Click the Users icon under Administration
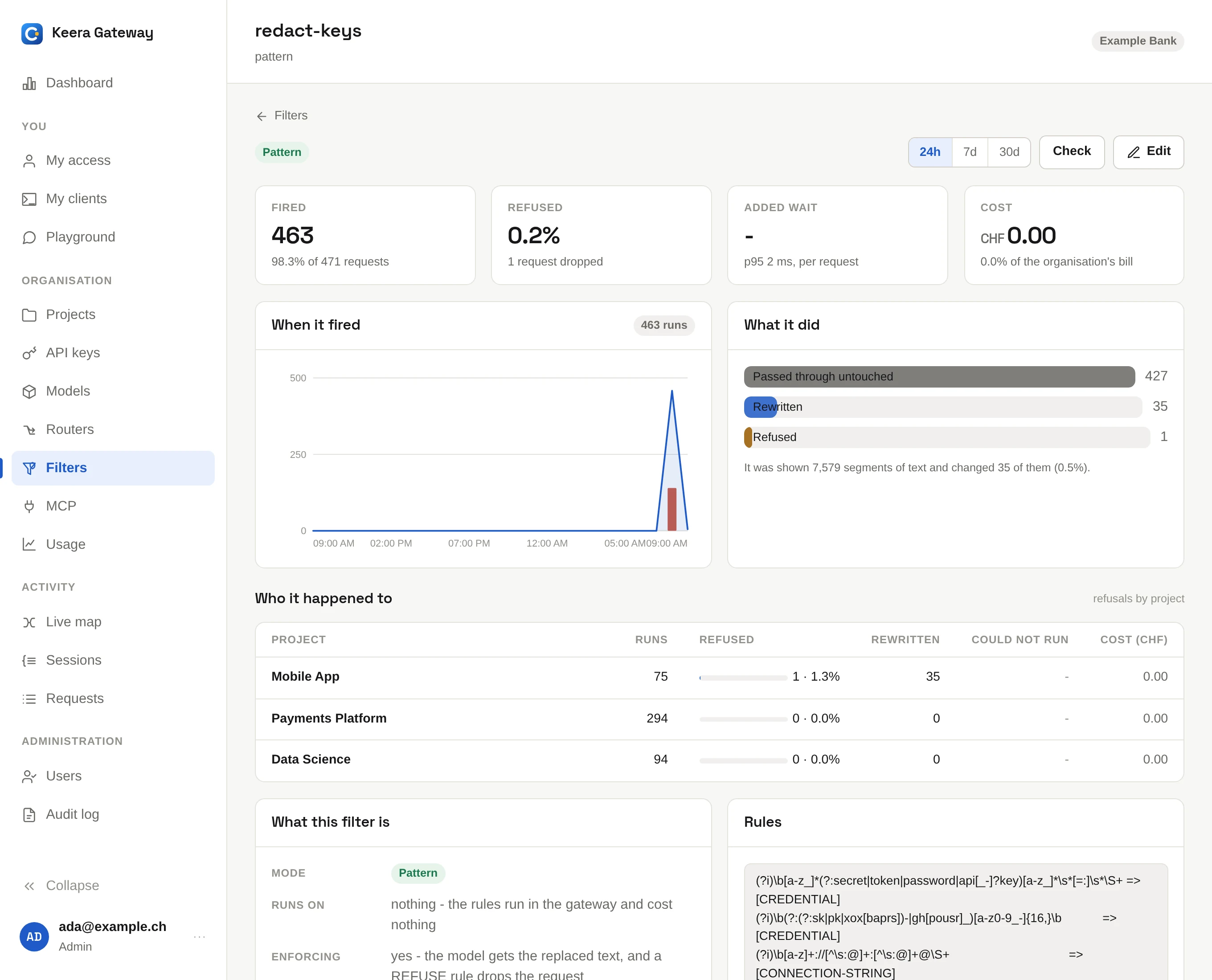This screenshot has height=980, width=1212. (29, 776)
